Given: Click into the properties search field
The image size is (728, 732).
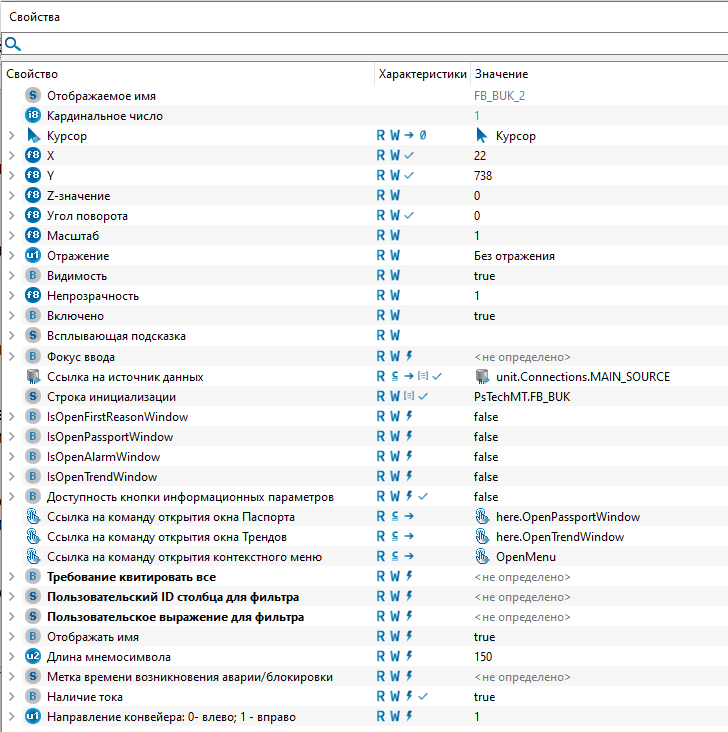Looking at the screenshot, I should coord(370,44).
